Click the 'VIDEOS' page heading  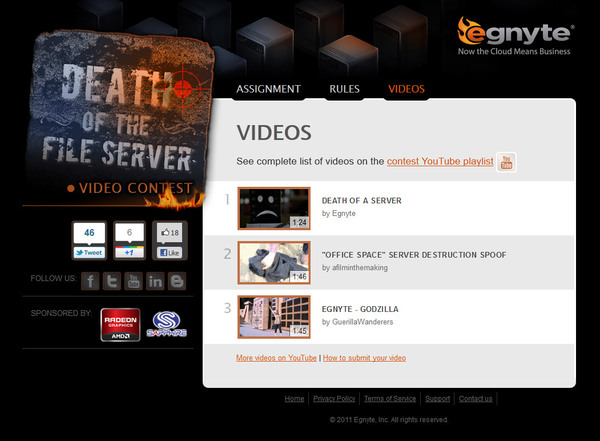[x=274, y=133]
